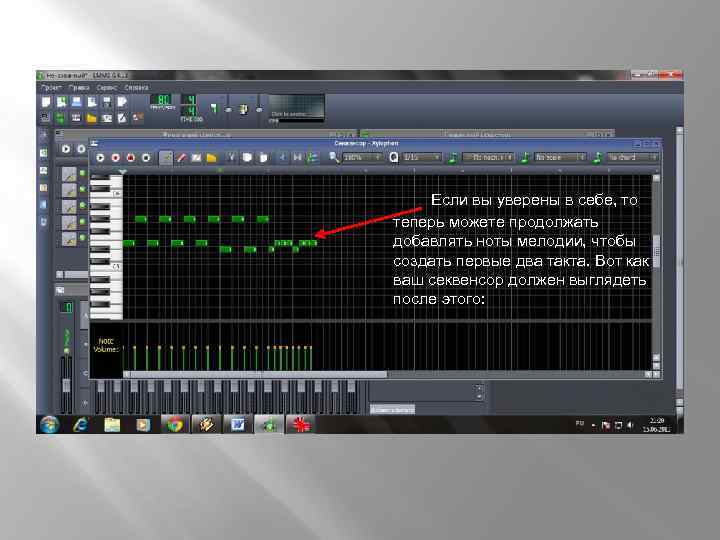Screen dimensions: 720x540
Task: Click the time signature numerator 4
Action: 190,100
